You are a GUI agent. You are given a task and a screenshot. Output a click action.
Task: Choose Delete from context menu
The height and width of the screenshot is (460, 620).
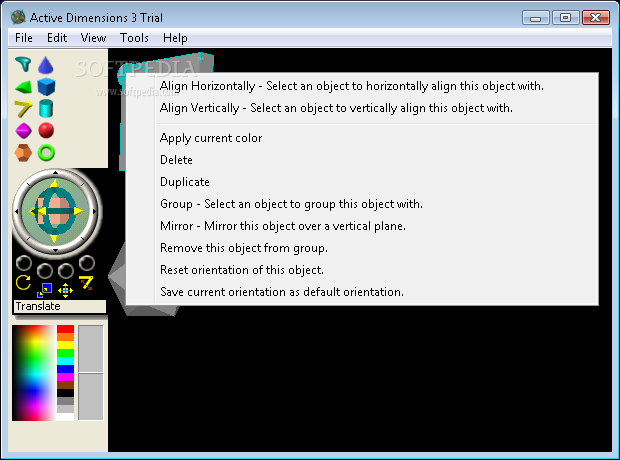[x=362, y=160]
